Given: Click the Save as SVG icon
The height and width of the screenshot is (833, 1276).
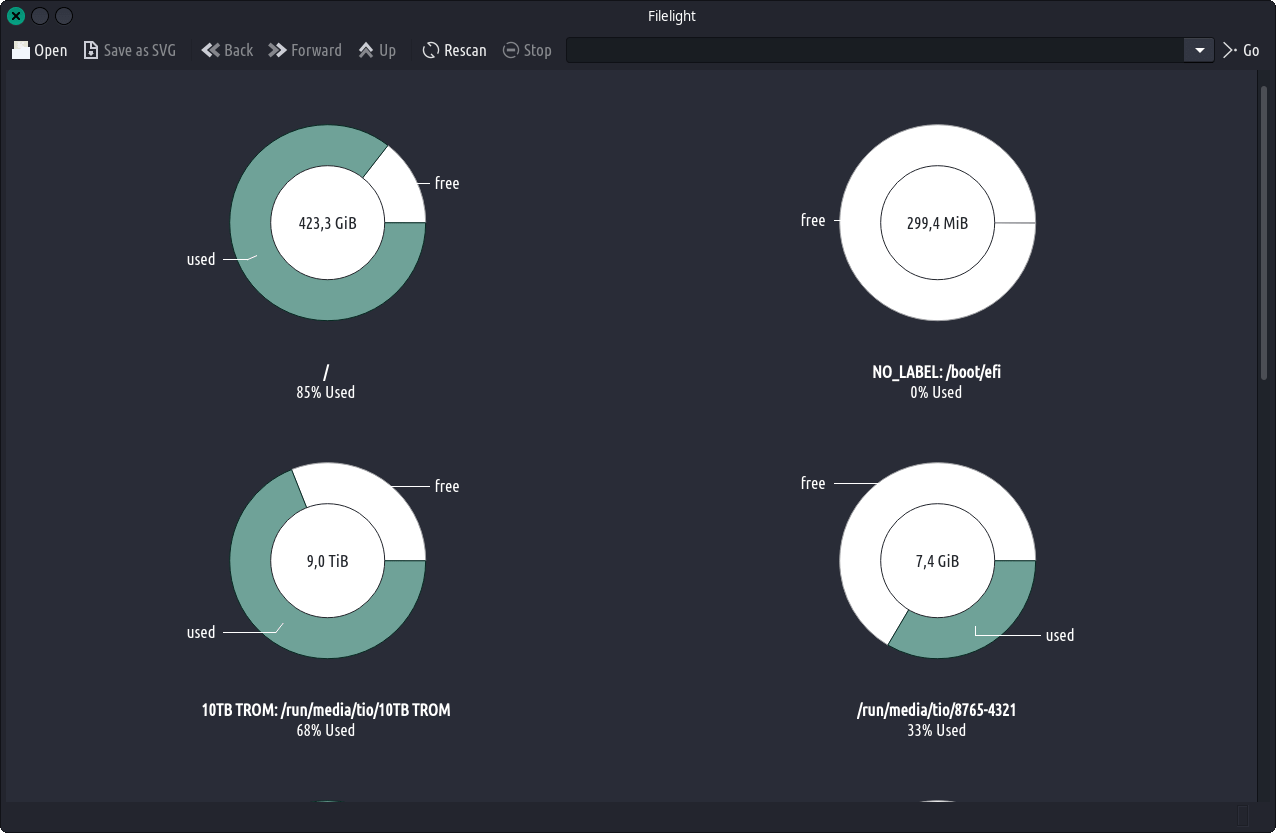Looking at the screenshot, I should pos(91,50).
